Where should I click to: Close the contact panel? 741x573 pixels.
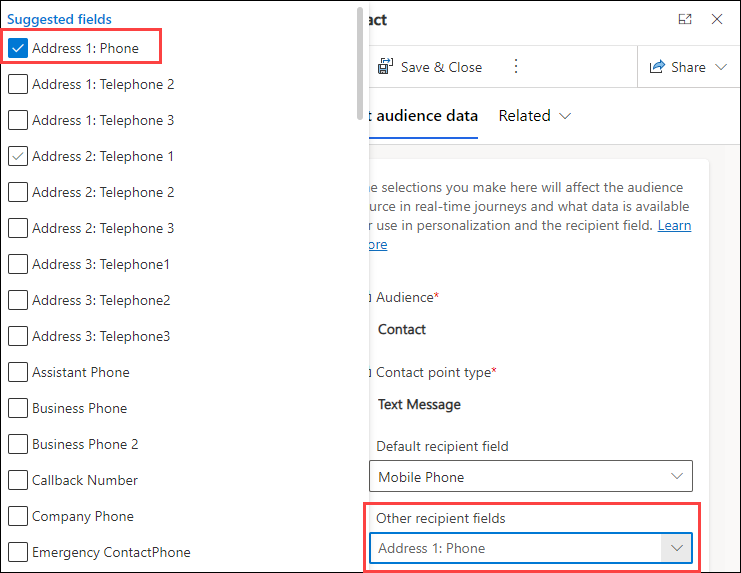coord(717,19)
